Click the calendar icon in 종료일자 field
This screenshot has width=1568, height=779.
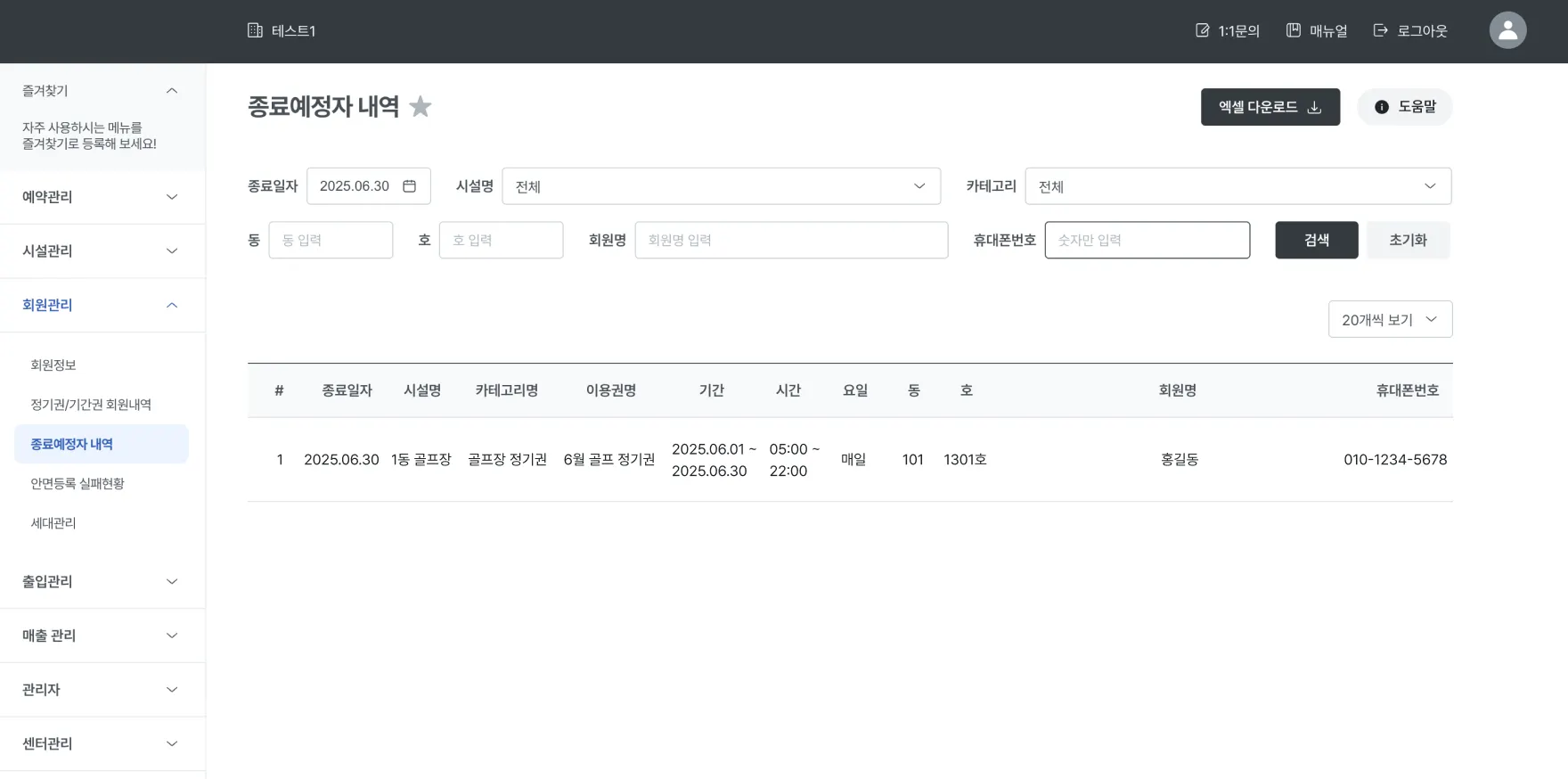[x=410, y=186]
